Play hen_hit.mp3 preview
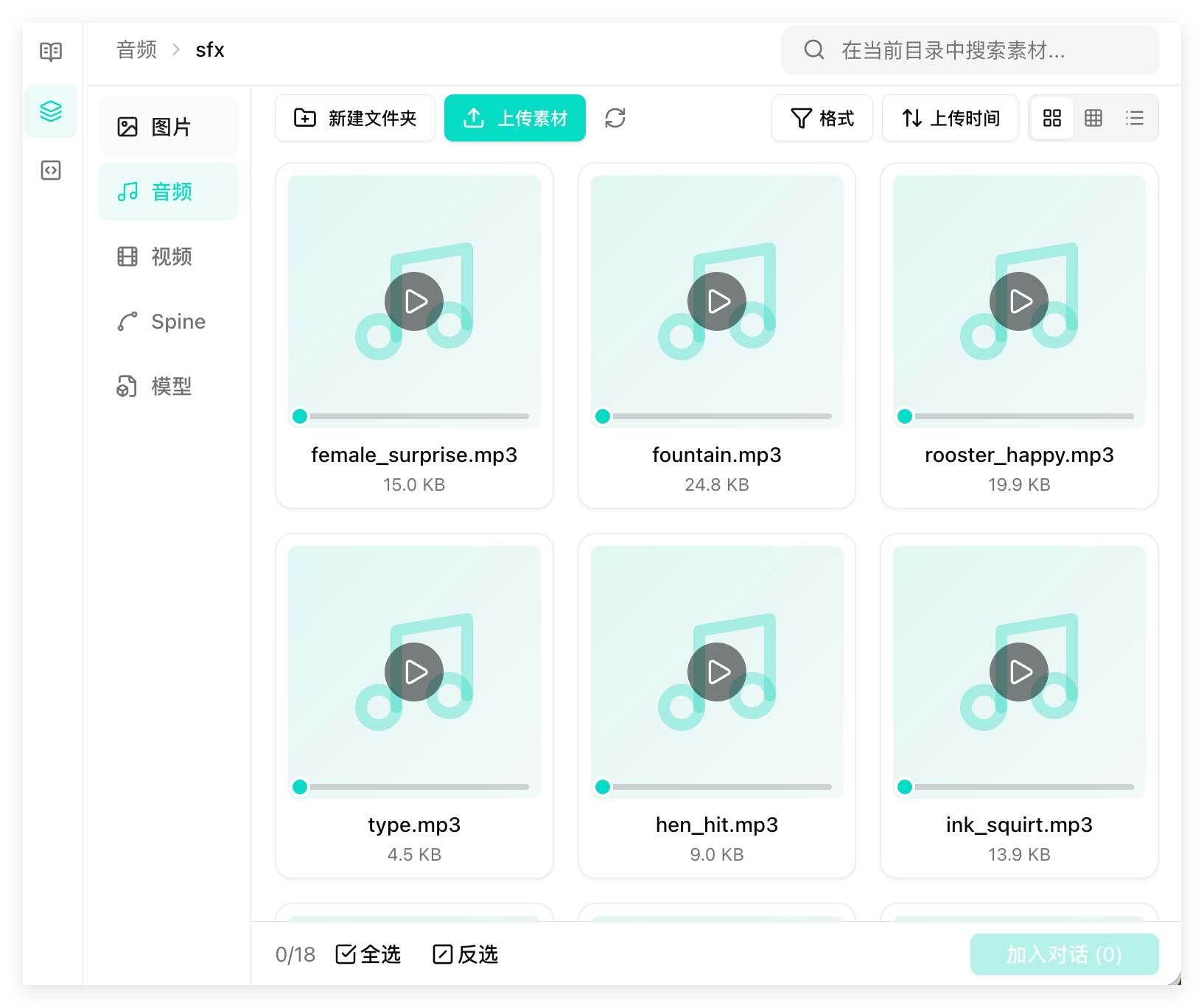 (717, 672)
